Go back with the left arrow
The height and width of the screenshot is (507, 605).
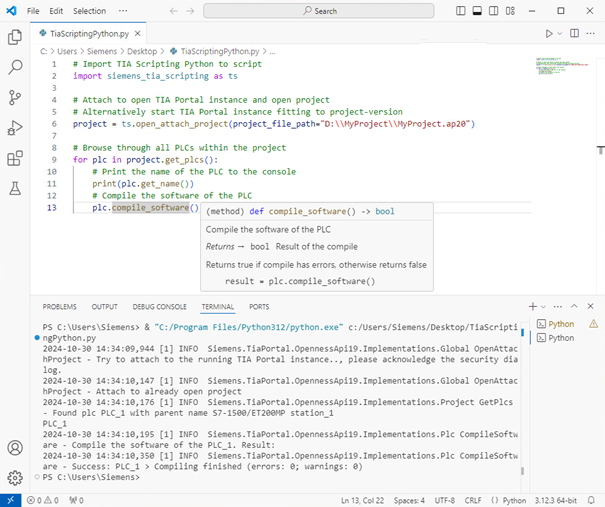pyautogui.click(x=174, y=11)
